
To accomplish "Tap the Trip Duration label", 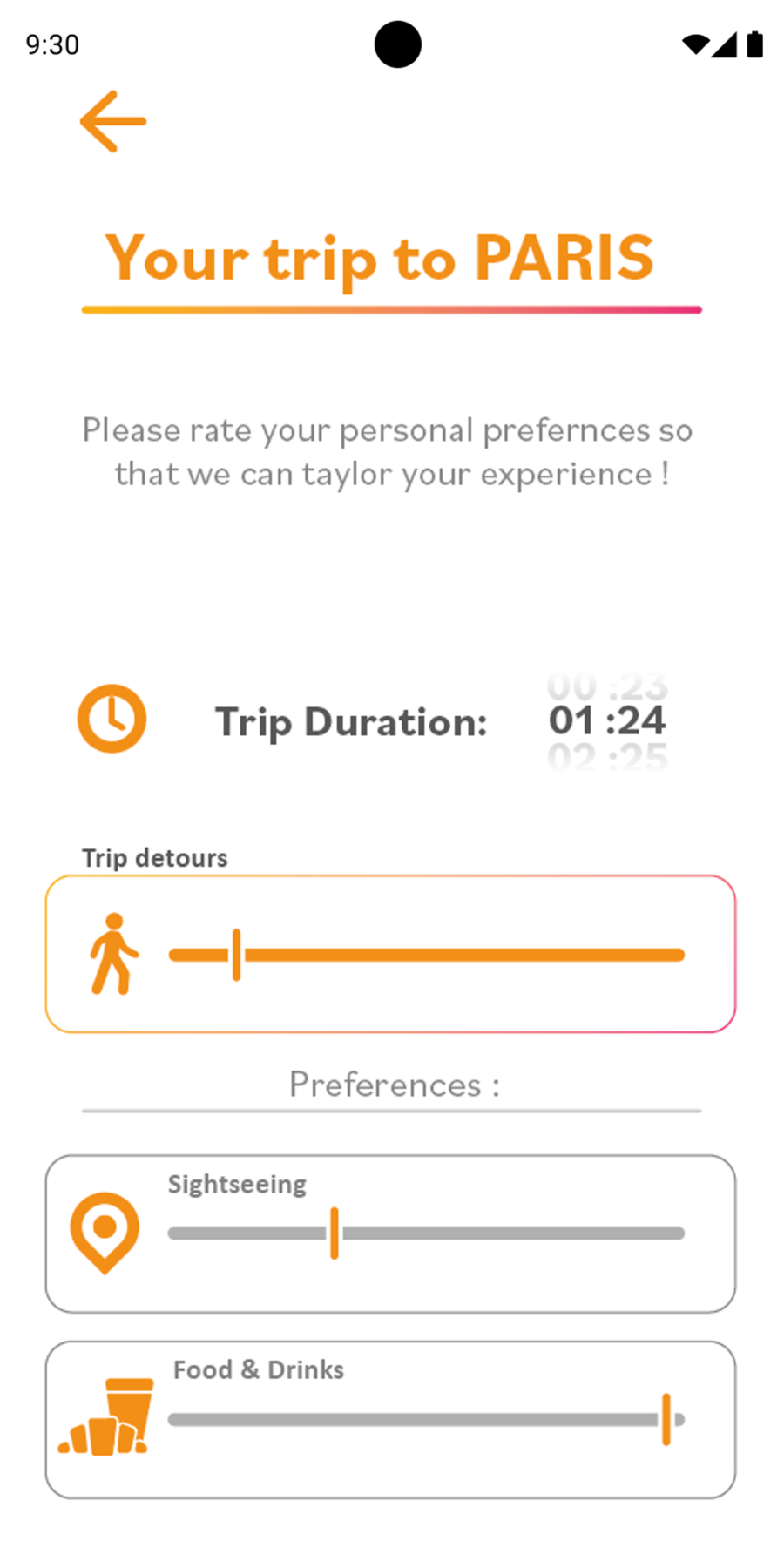I will click(x=351, y=722).
